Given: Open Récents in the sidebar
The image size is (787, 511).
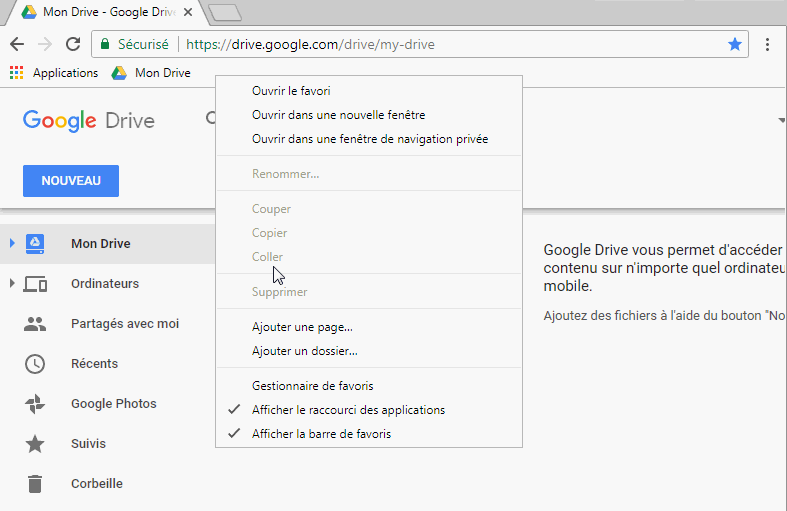Looking at the screenshot, I should point(94,363).
